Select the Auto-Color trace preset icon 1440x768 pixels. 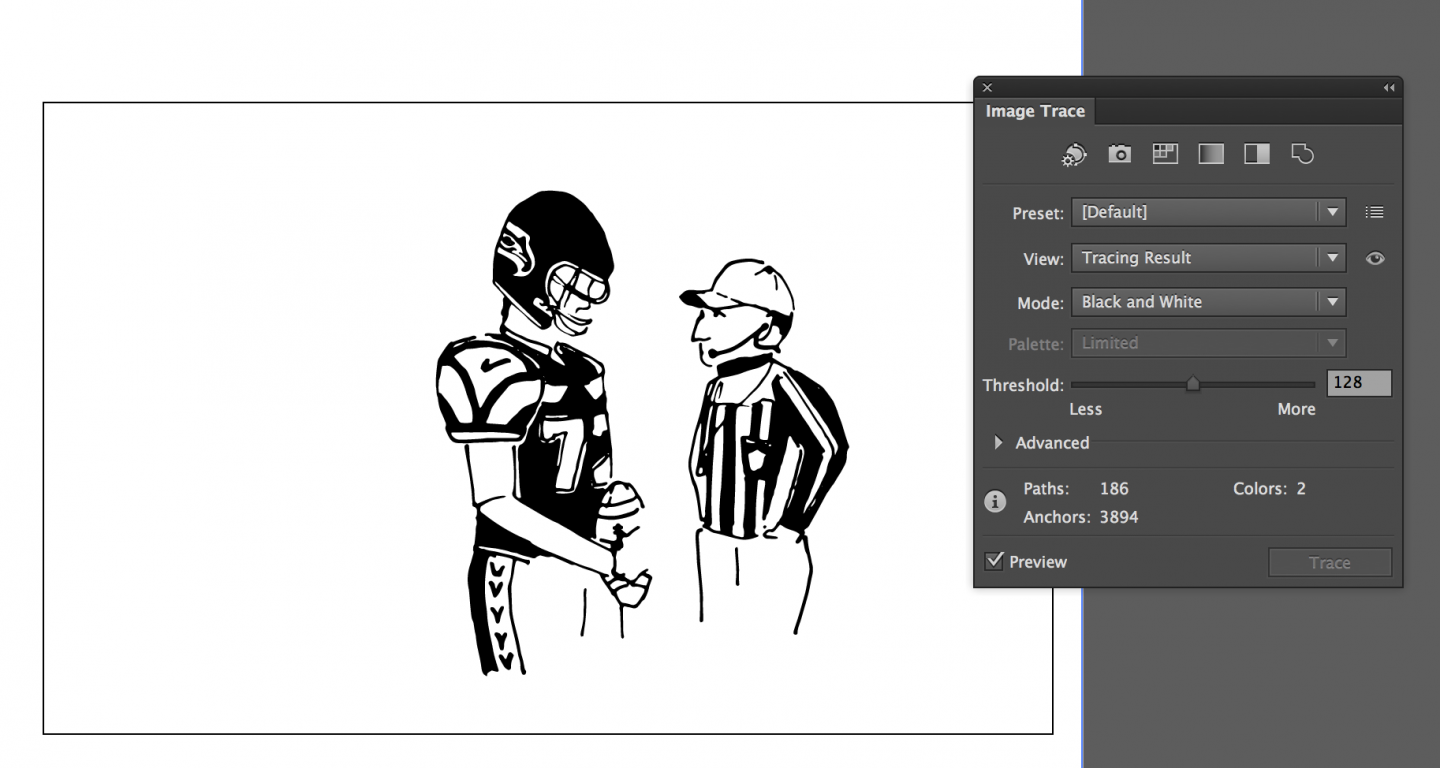1073,154
